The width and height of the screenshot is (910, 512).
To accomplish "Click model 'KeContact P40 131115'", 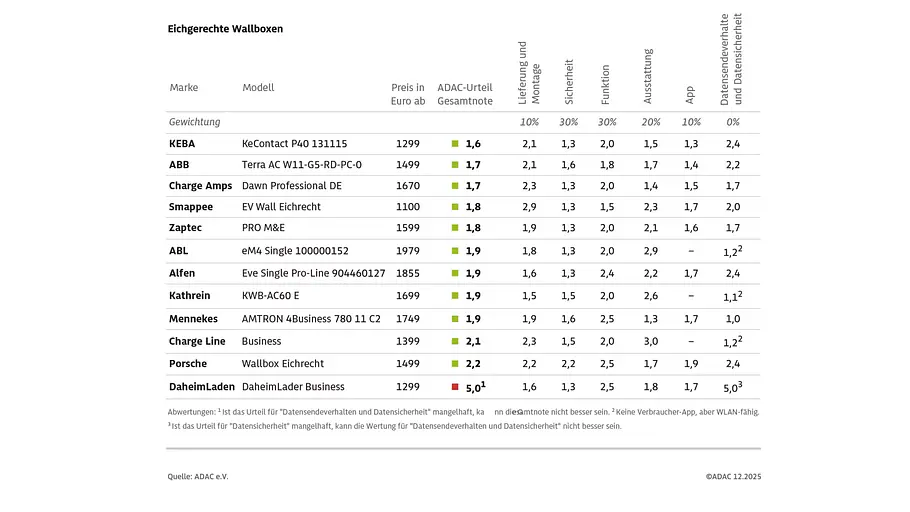I will [x=294, y=143].
